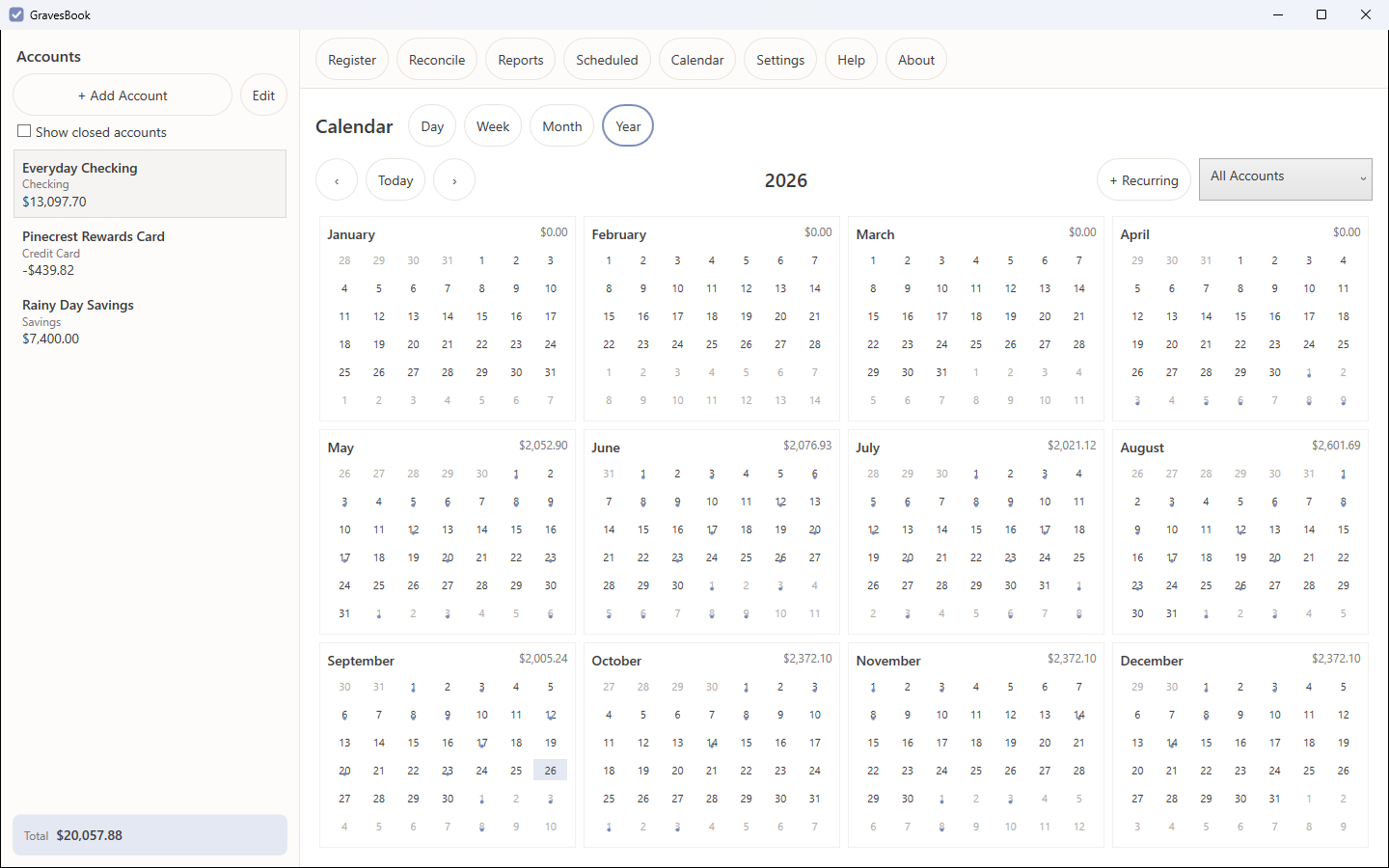The width and height of the screenshot is (1389, 868).
Task: Open the Register tab
Action: coord(352,60)
